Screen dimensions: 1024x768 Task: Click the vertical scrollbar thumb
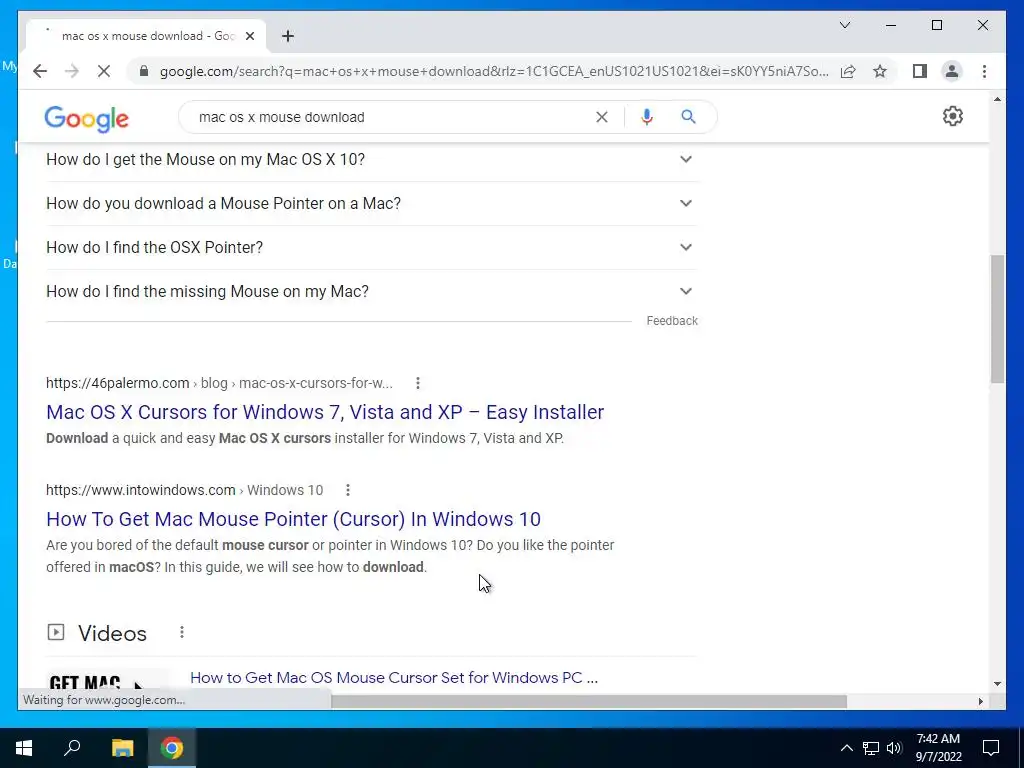point(997,319)
